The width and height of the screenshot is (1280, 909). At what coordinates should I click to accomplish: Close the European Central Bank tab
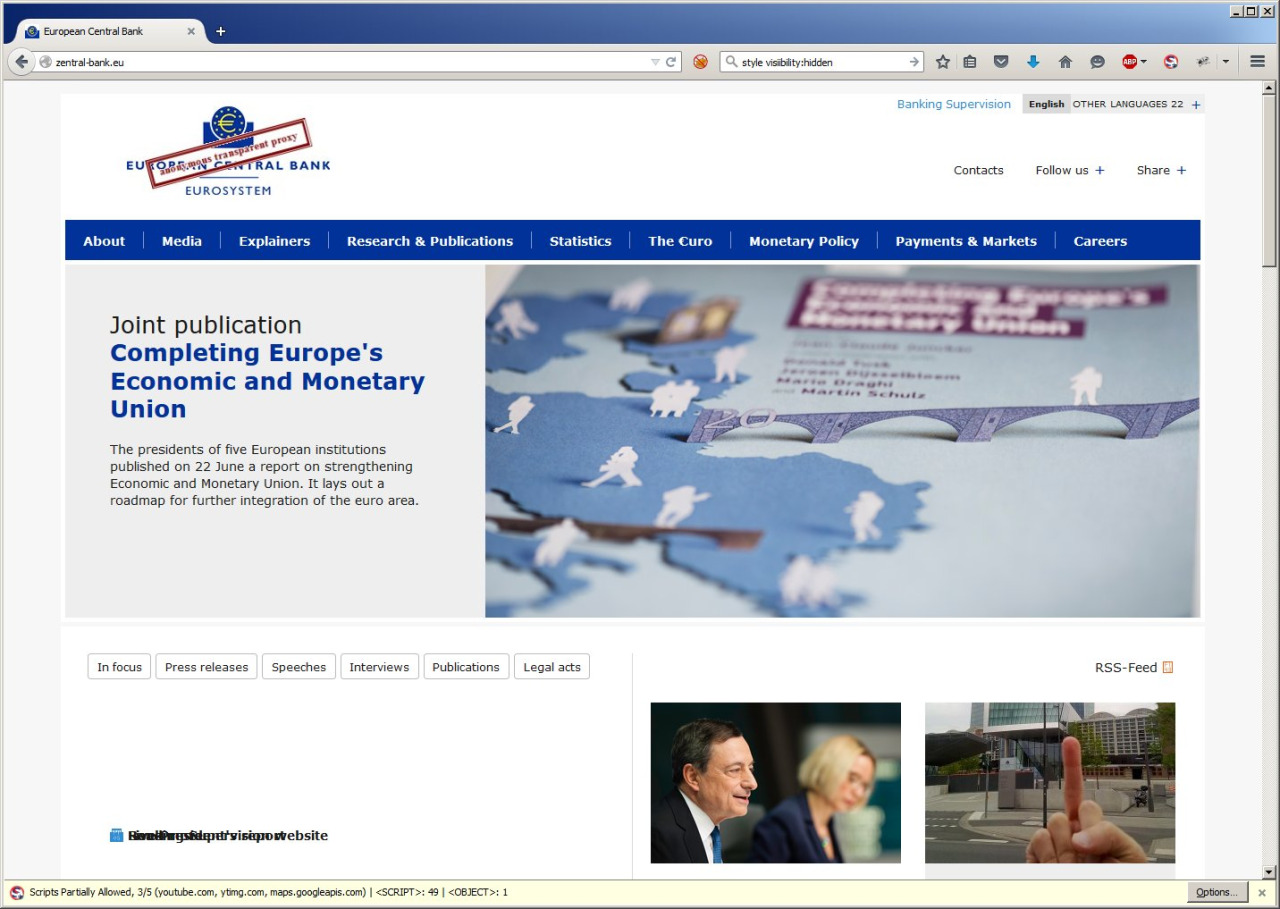[x=191, y=31]
